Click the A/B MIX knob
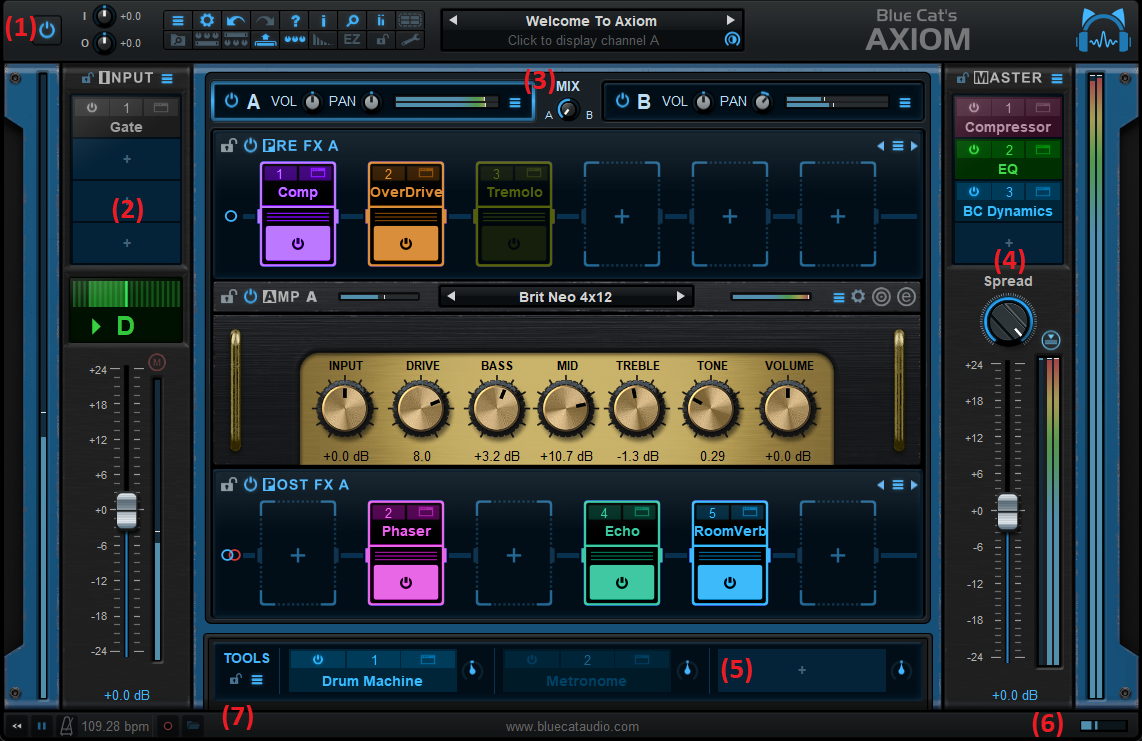The image size is (1142, 741). click(x=567, y=110)
